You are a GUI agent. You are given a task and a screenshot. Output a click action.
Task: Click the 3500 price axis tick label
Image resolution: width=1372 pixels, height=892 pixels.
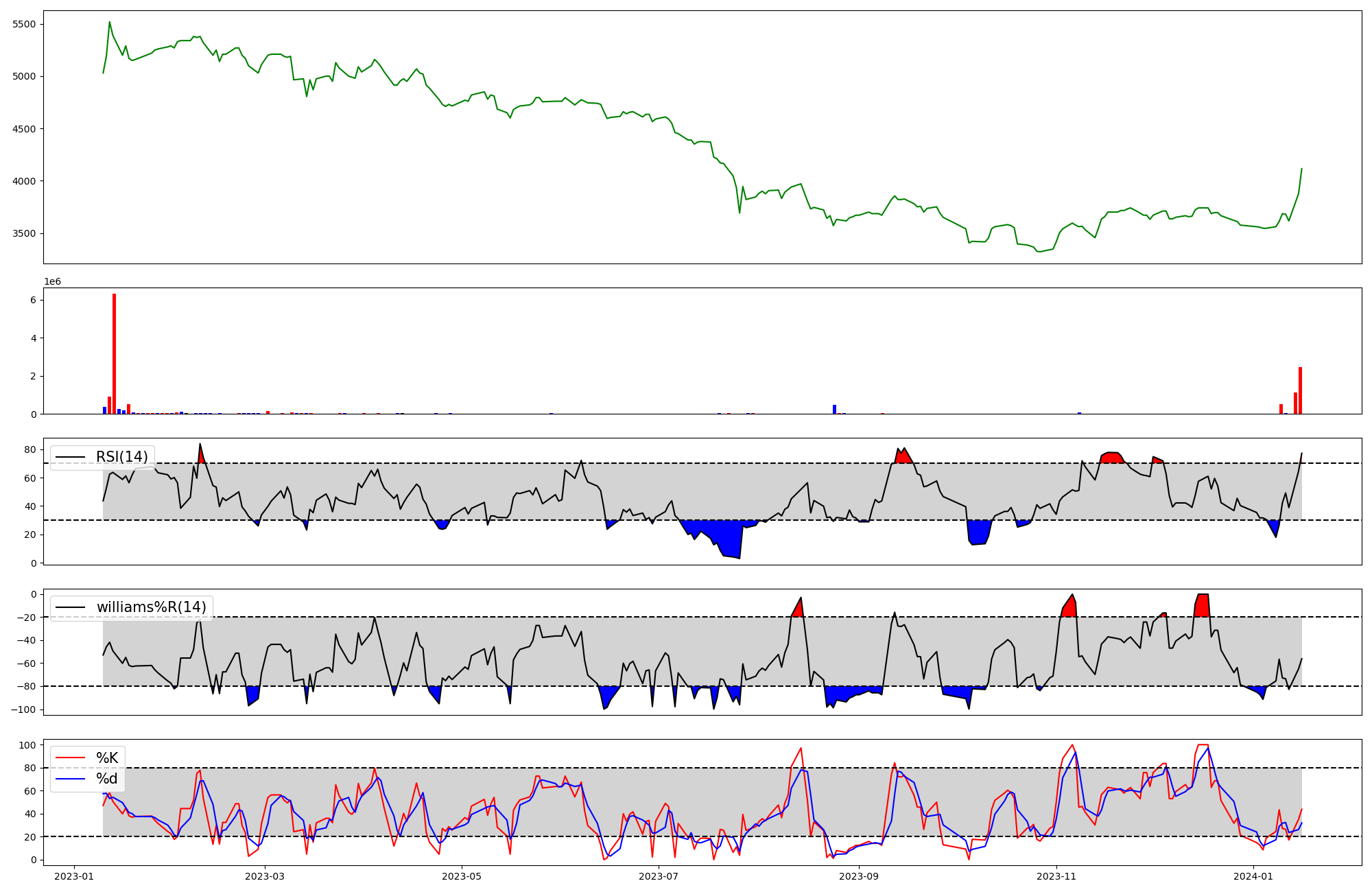point(25,233)
